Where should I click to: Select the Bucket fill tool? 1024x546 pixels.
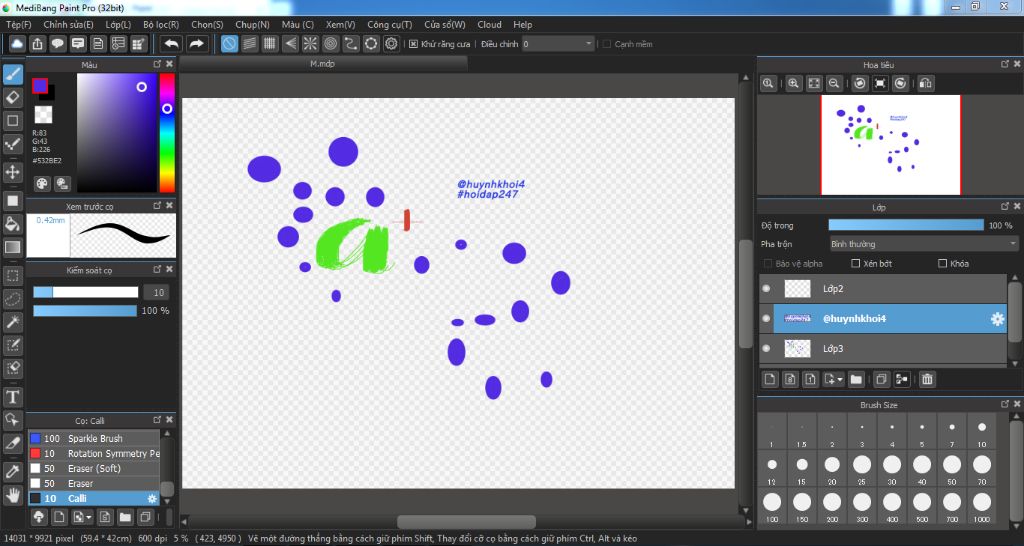click(12, 224)
